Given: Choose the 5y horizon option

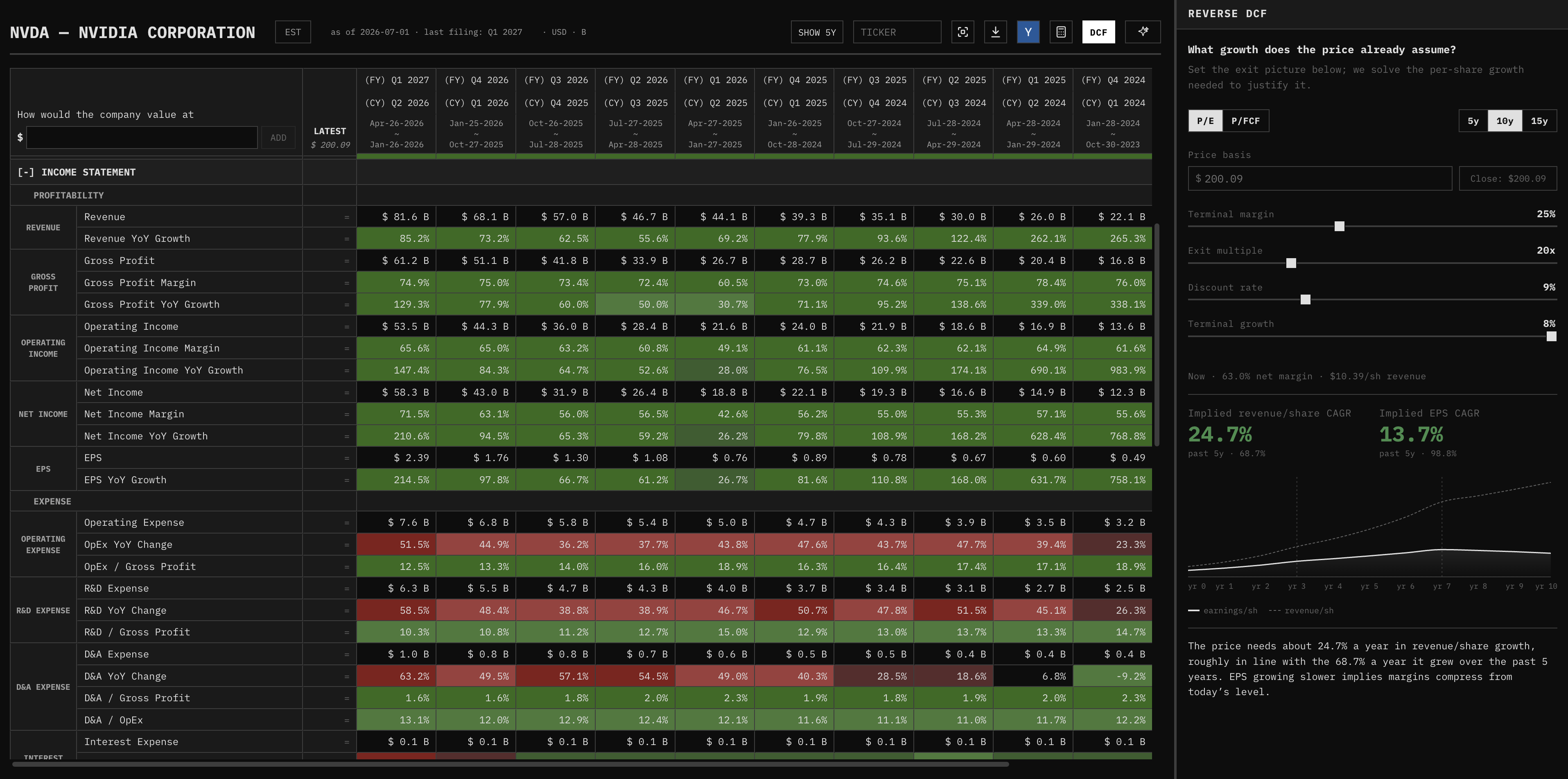Looking at the screenshot, I should click(1473, 121).
